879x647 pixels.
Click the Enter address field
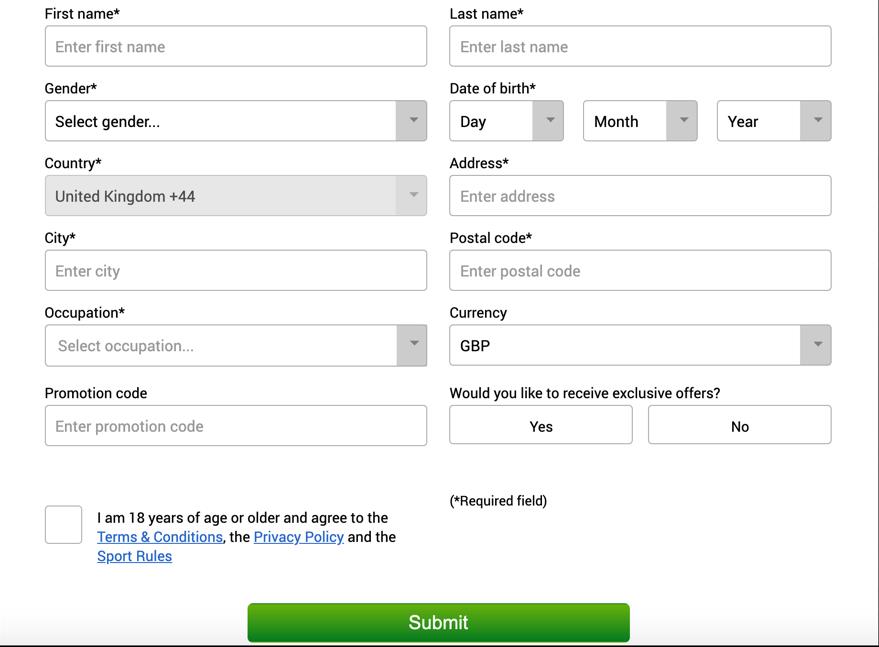[x=640, y=196]
